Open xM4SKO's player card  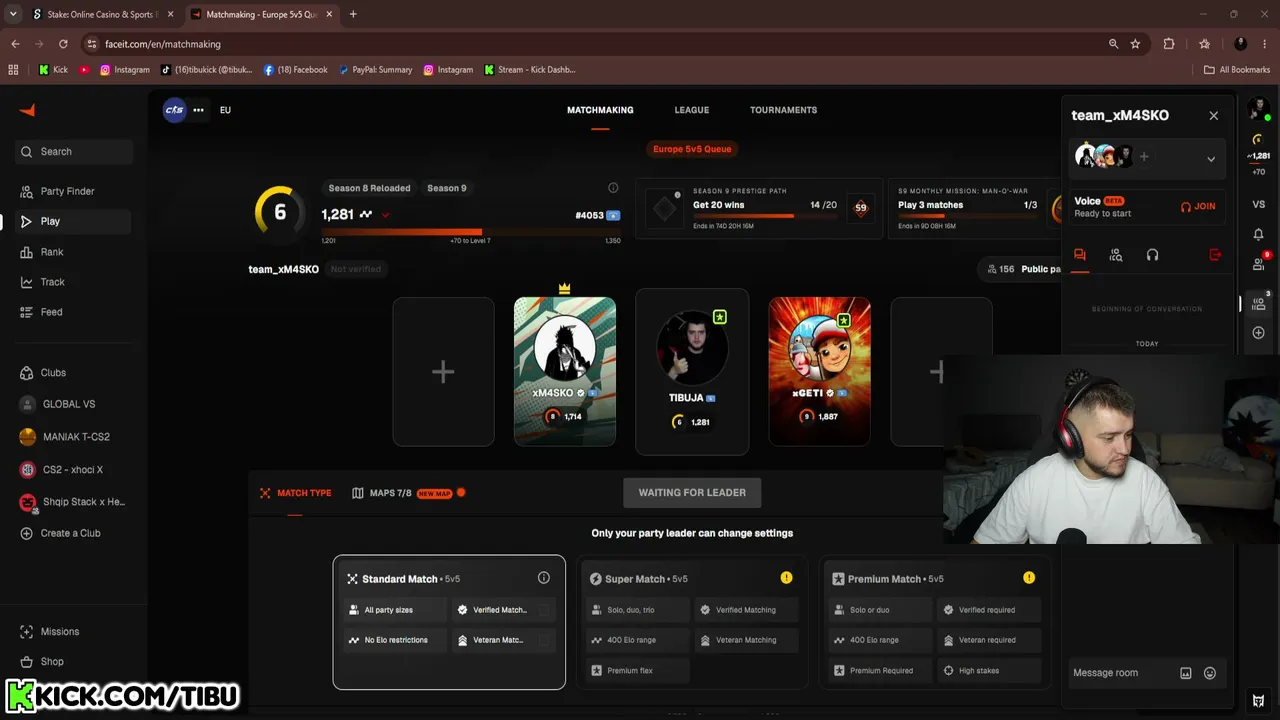coord(565,372)
